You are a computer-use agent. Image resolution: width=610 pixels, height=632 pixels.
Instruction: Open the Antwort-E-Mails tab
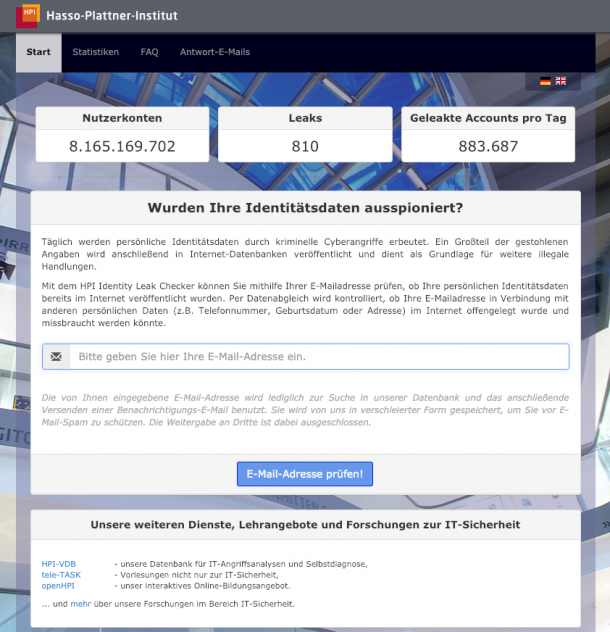coord(215,52)
